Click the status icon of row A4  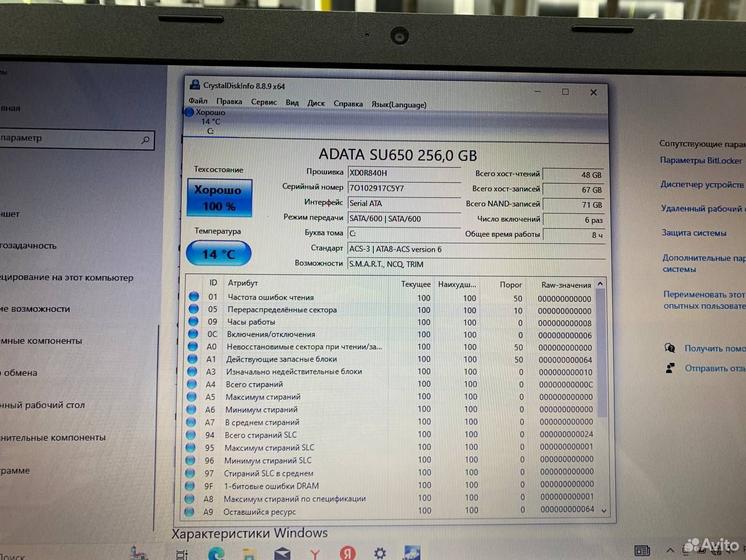tap(192, 383)
